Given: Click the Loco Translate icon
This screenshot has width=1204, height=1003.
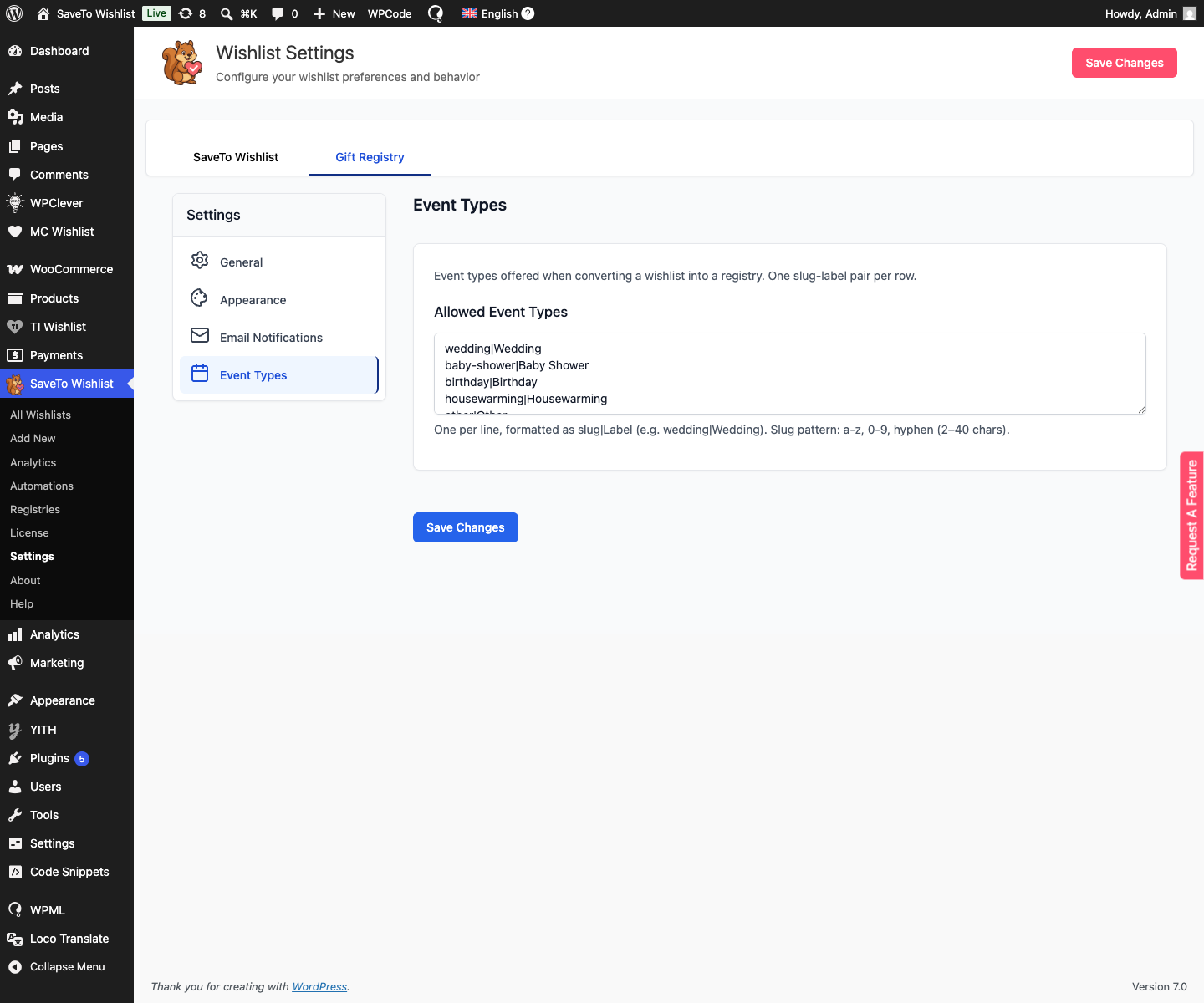Looking at the screenshot, I should click(x=15, y=939).
